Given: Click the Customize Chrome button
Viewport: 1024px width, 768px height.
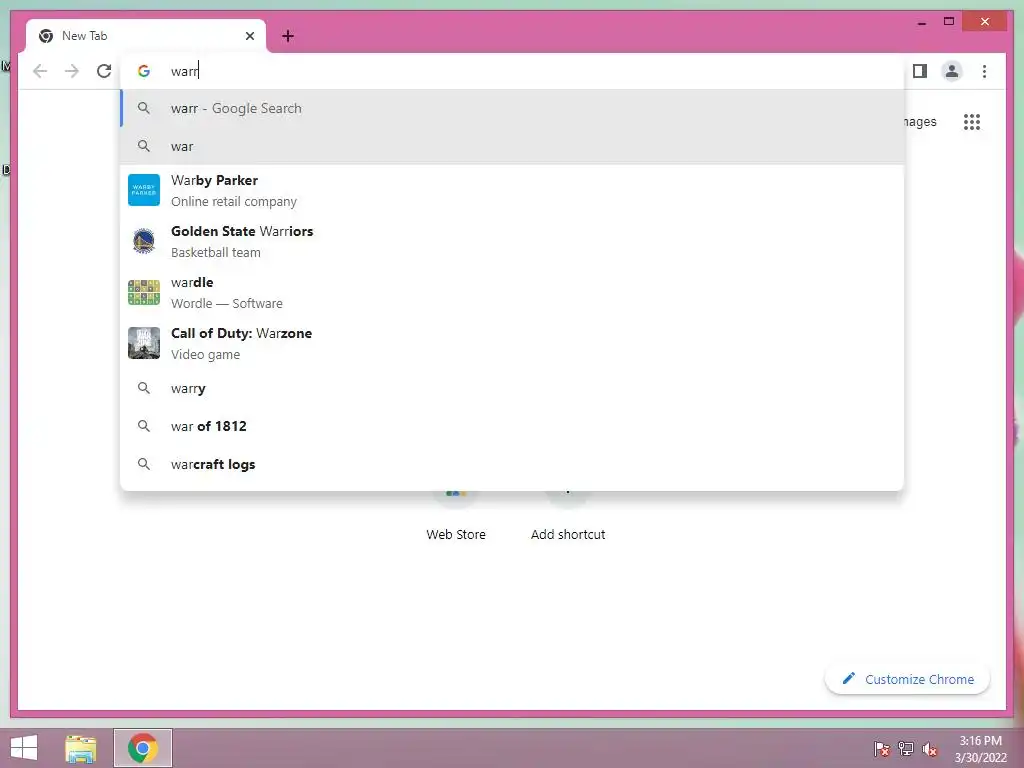Looking at the screenshot, I should 908,679.
